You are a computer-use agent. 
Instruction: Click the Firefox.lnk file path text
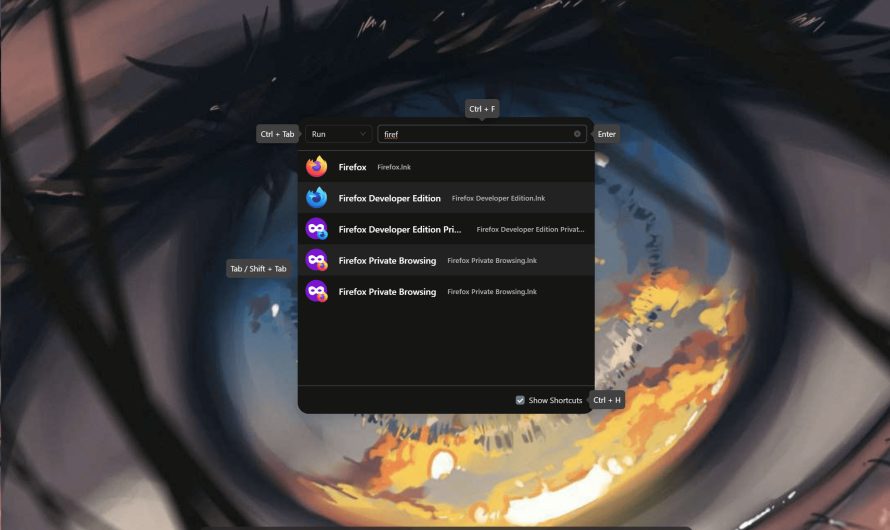pyautogui.click(x=394, y=167)
